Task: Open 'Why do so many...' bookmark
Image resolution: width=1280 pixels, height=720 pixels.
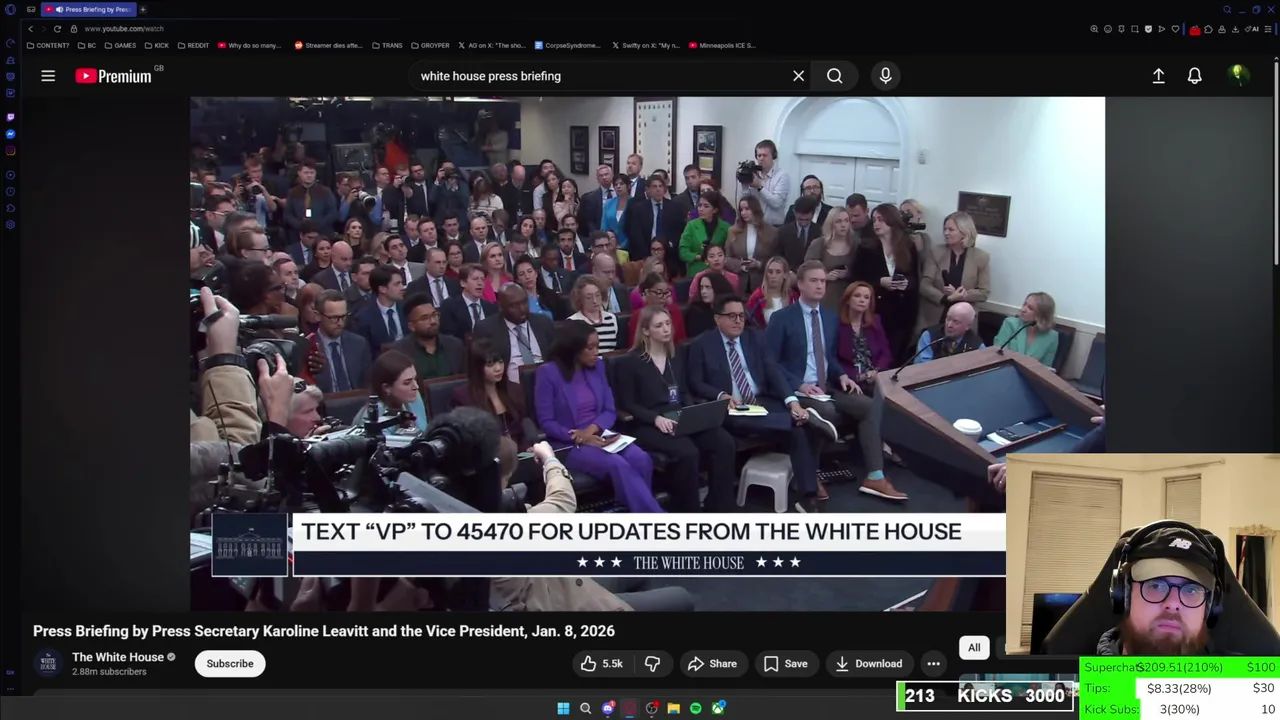Action: (250, 45)
